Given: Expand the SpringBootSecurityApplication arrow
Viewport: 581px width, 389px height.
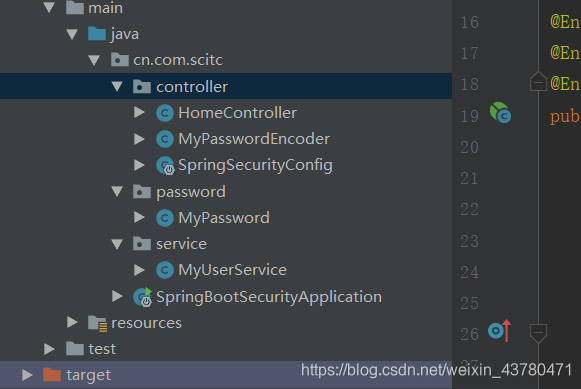Looking at the screenshot, I should (117, 296).
